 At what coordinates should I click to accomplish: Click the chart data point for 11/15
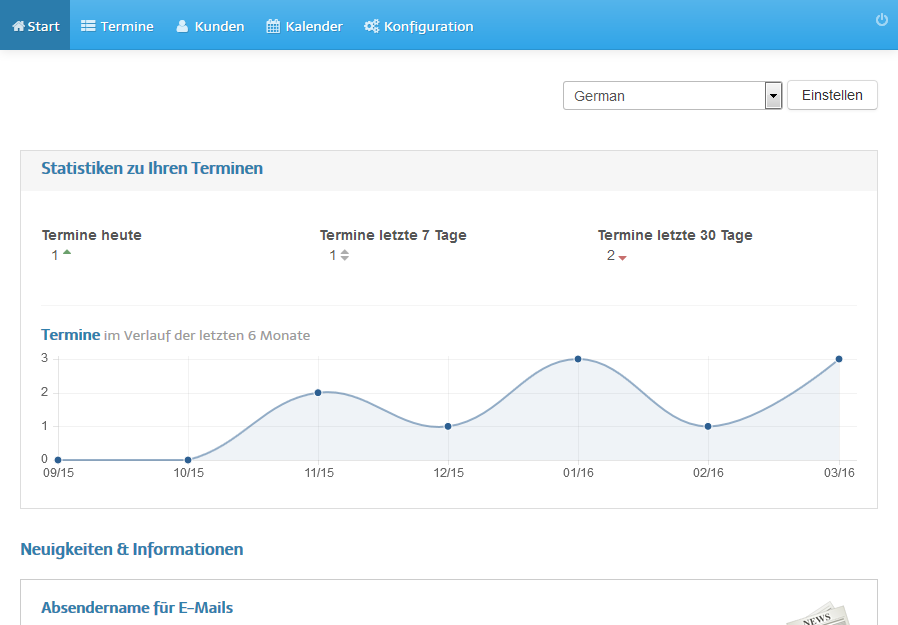tap(318, 392)
